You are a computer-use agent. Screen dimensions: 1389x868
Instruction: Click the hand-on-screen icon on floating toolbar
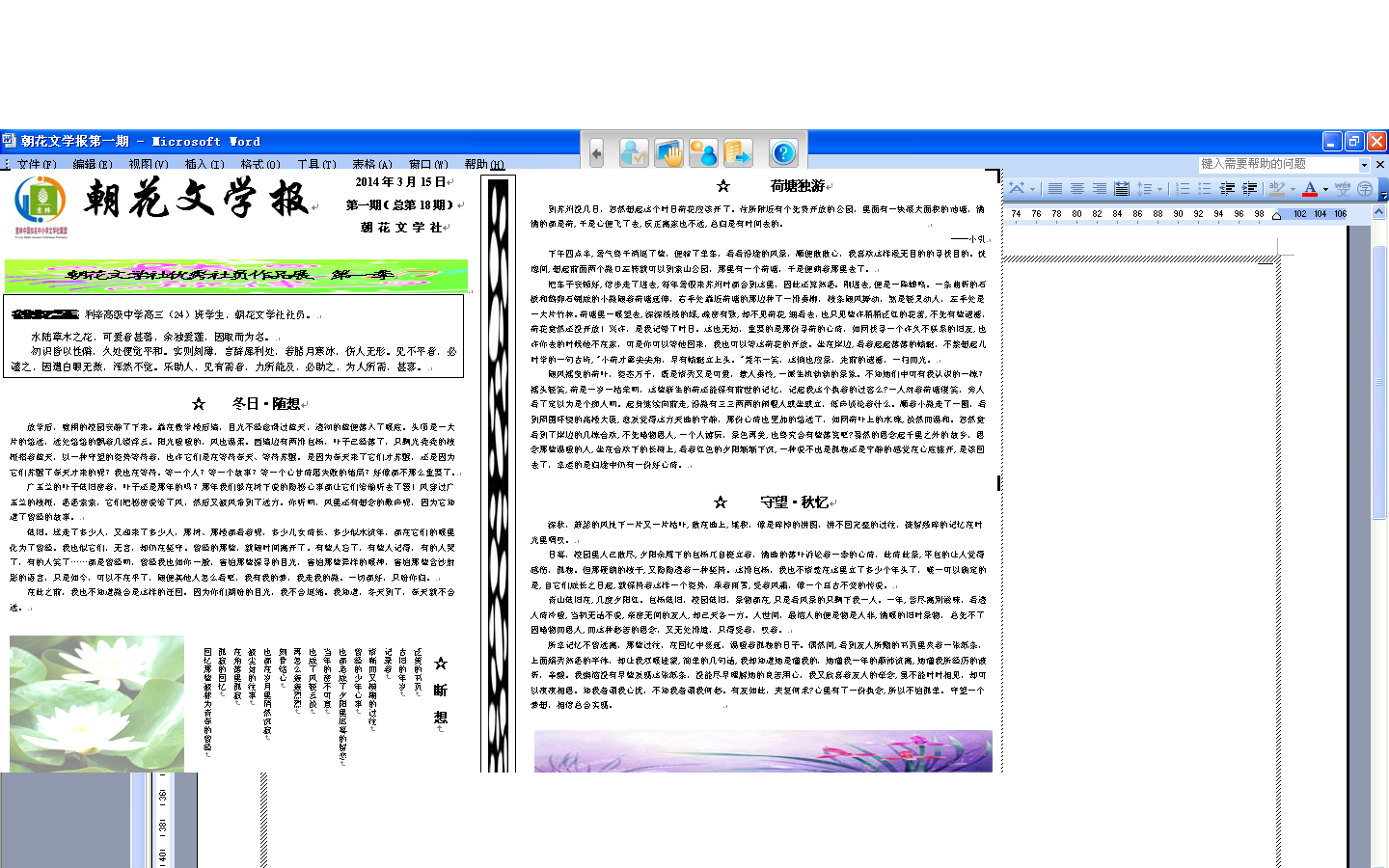click(668, 152)
